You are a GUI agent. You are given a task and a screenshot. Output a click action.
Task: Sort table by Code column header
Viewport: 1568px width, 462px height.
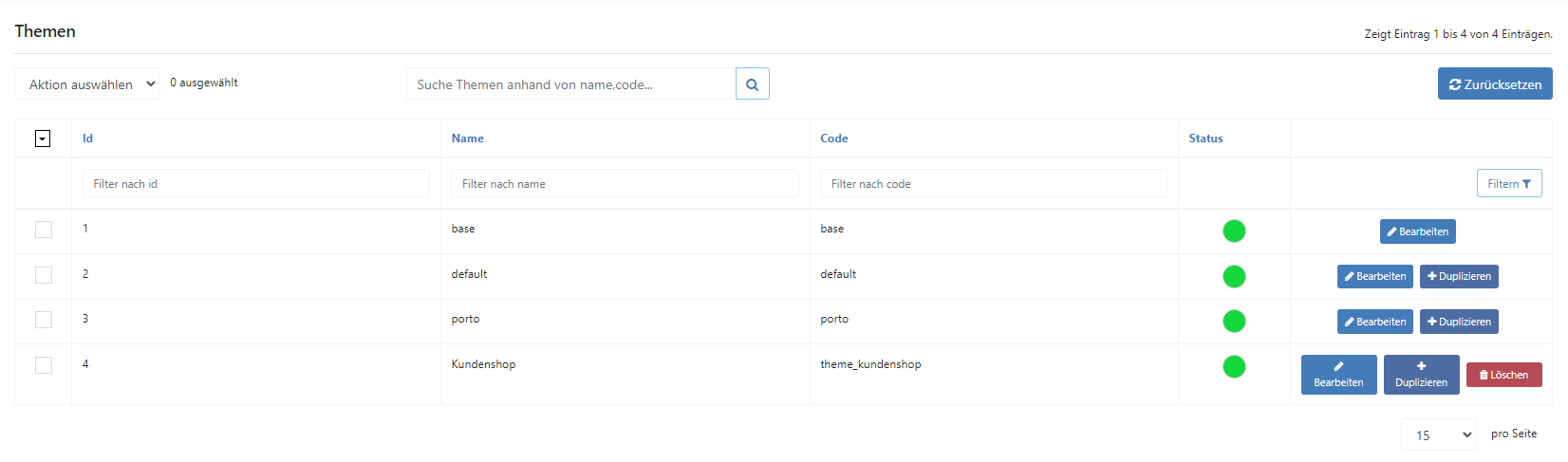pyautogui.click(x=834, y=139)
